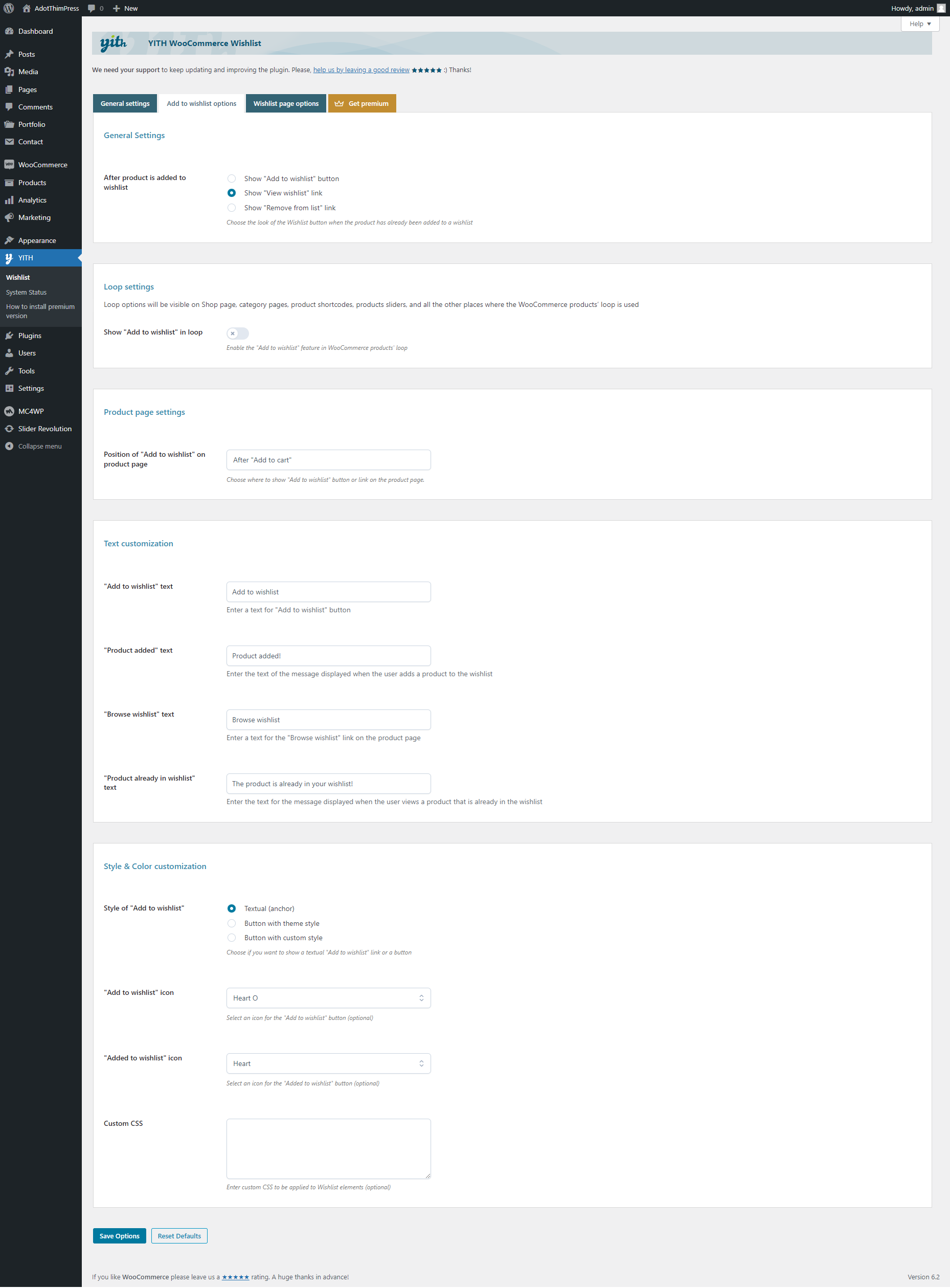Open the Get premium tab
This screenshot has width=950, height=1288.
(x=361, y=103)
